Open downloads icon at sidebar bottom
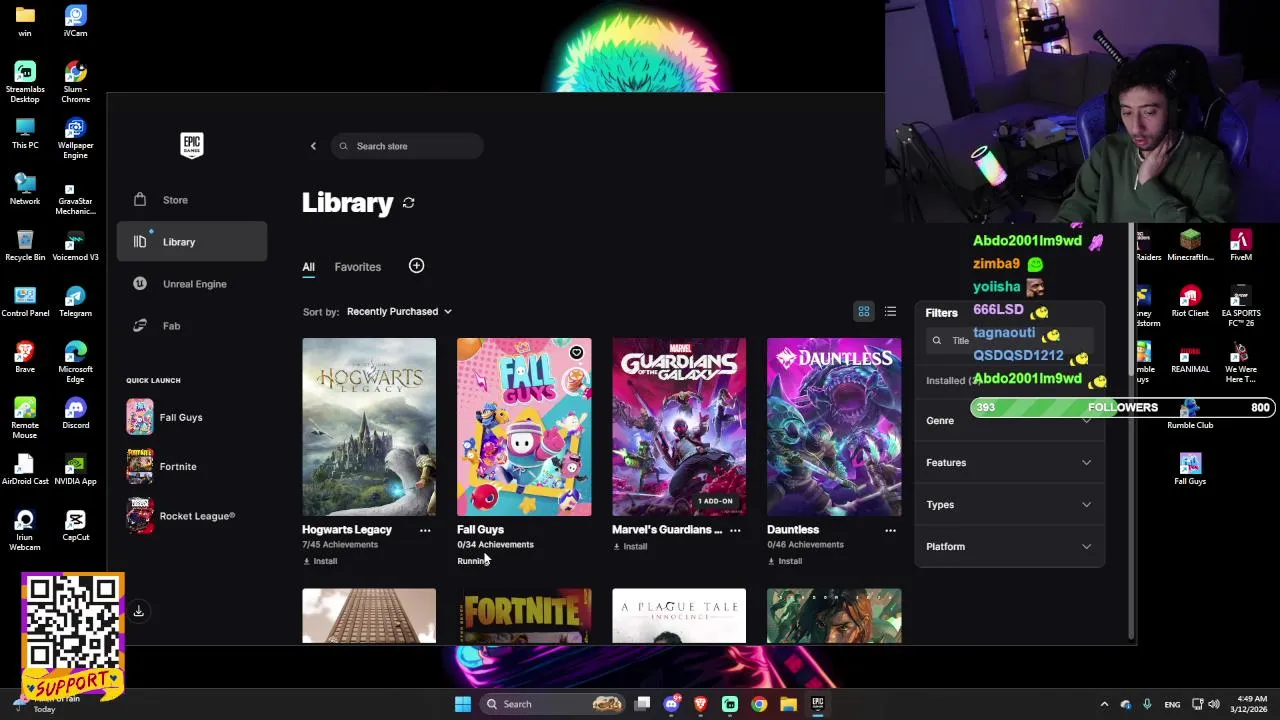Viewport: 1280px width, 720px height. (139, 611)
